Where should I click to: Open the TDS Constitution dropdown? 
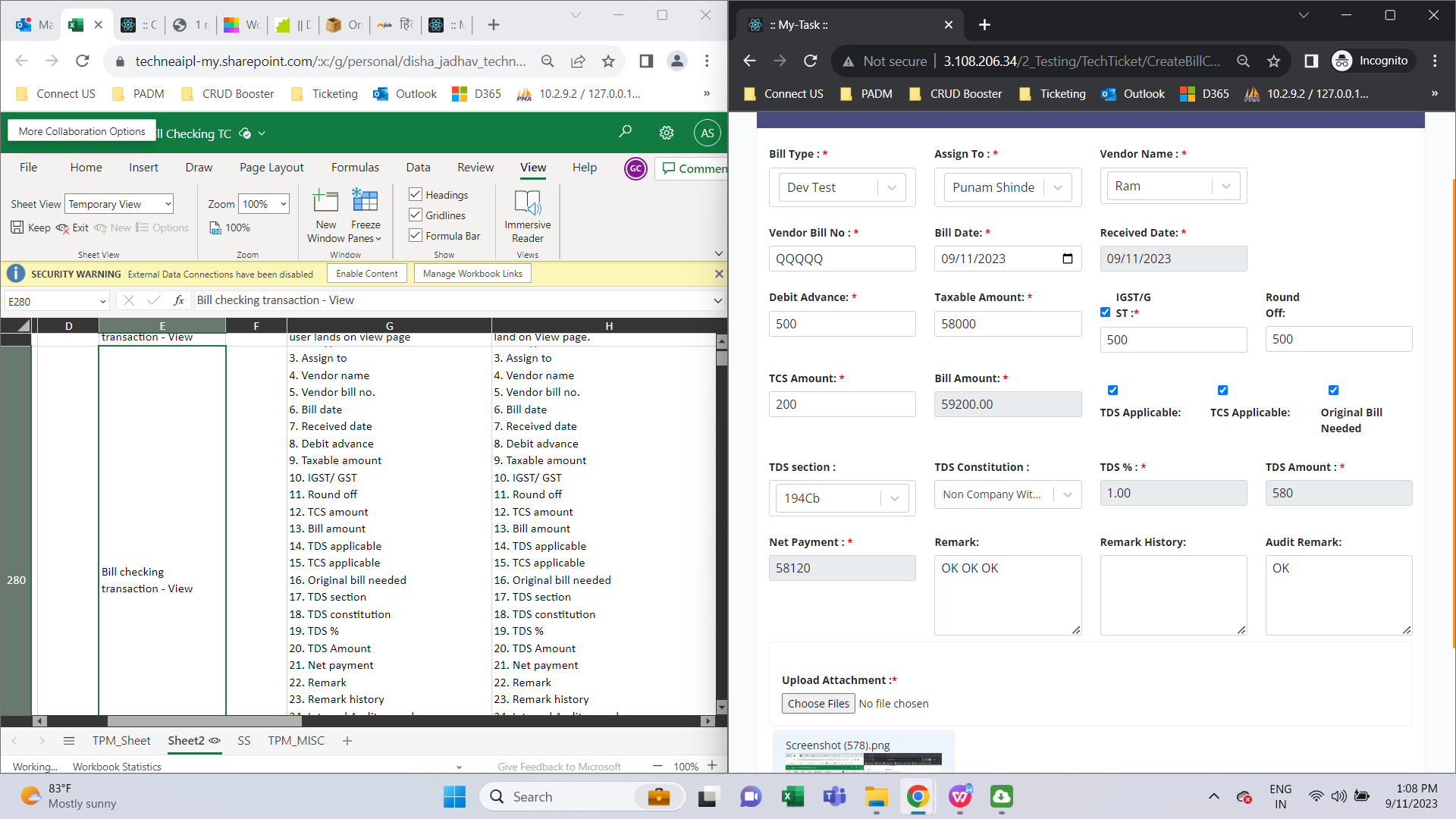[x=1008, y=494]
